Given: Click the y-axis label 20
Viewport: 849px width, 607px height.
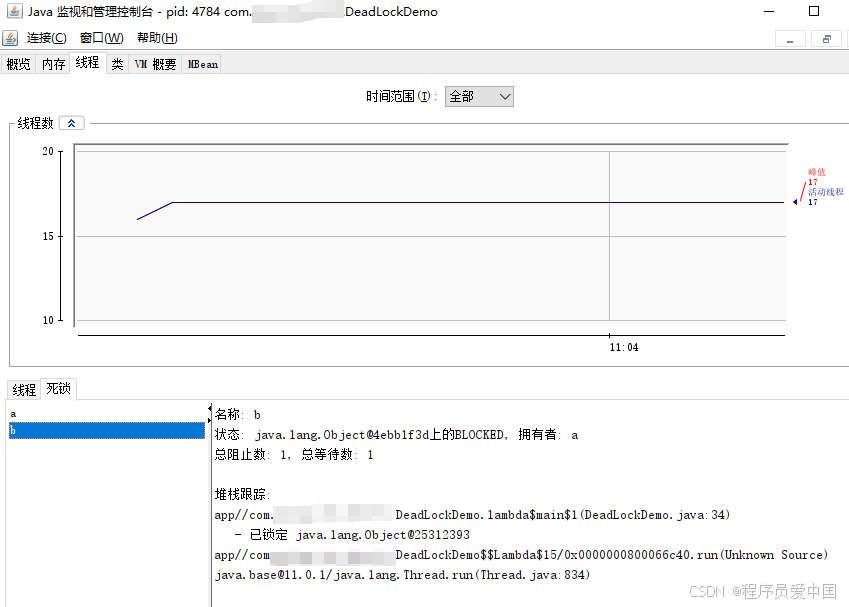Looking at the screenshot, I should (x=48, y=152).
